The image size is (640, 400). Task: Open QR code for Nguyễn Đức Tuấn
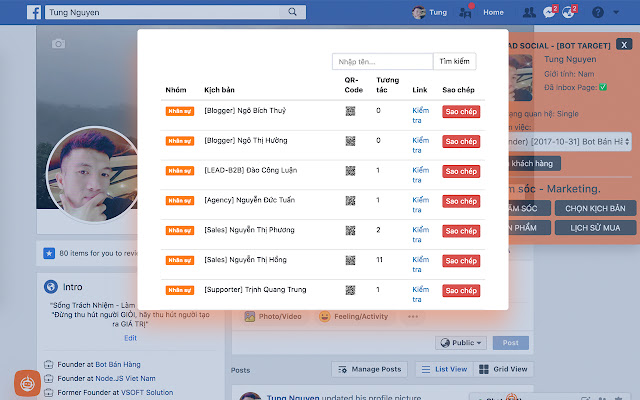tap(350, 200)
